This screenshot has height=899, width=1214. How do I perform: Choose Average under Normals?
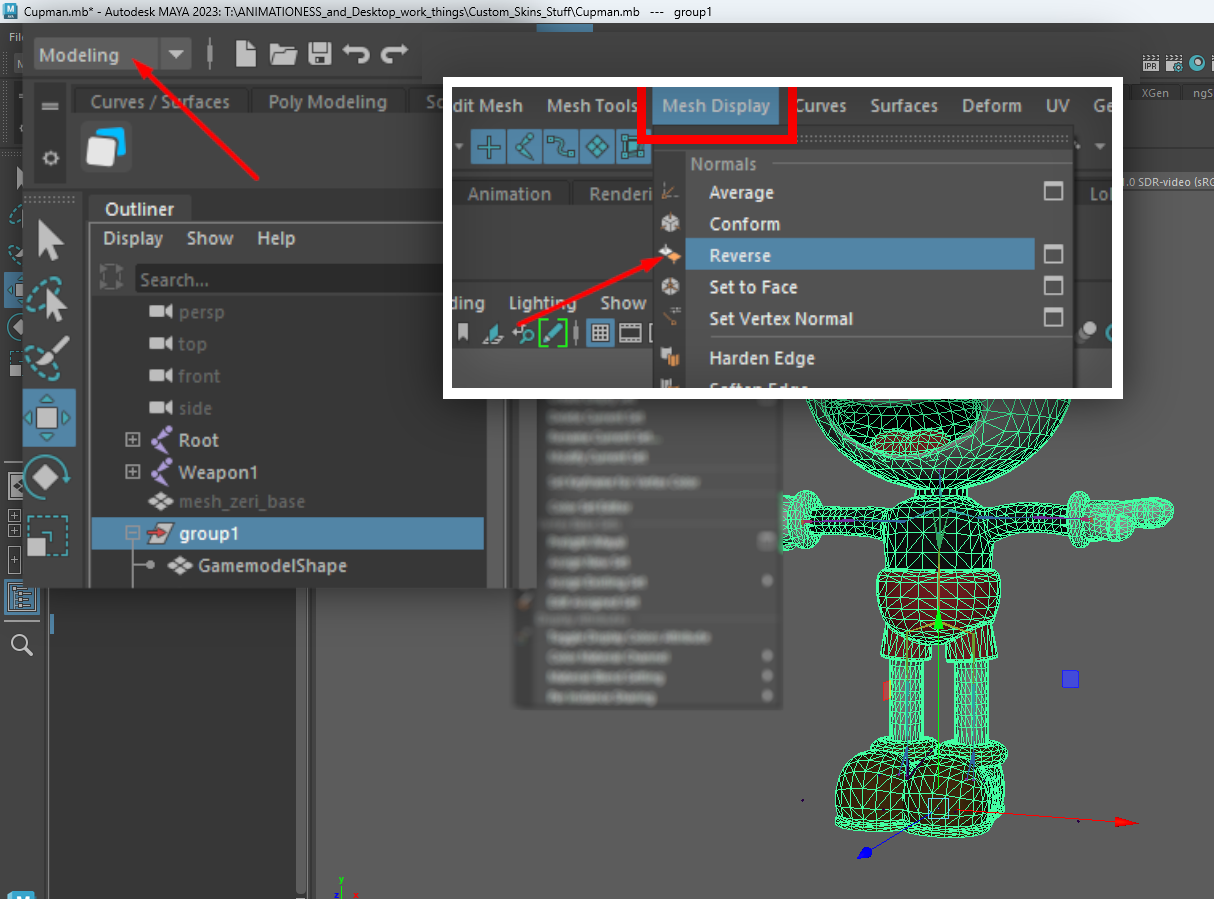741,193
